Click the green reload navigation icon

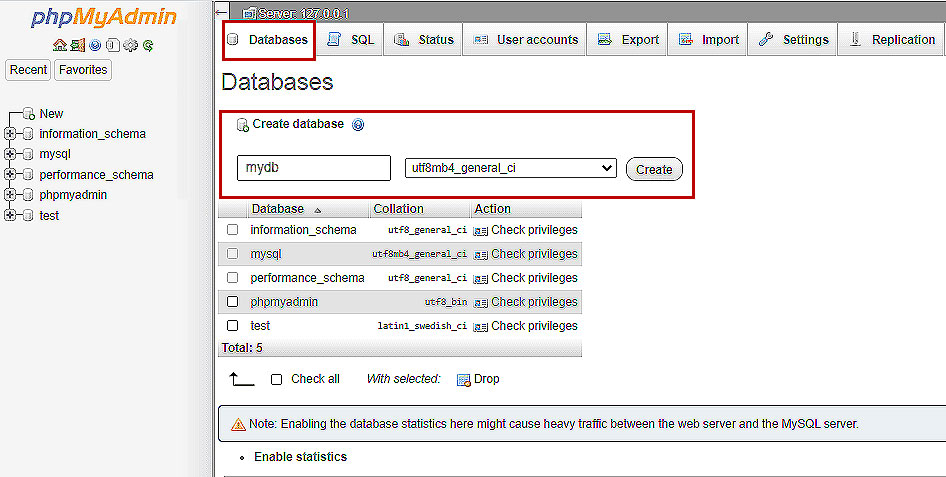pyautogui.click(x=148, y=45)
